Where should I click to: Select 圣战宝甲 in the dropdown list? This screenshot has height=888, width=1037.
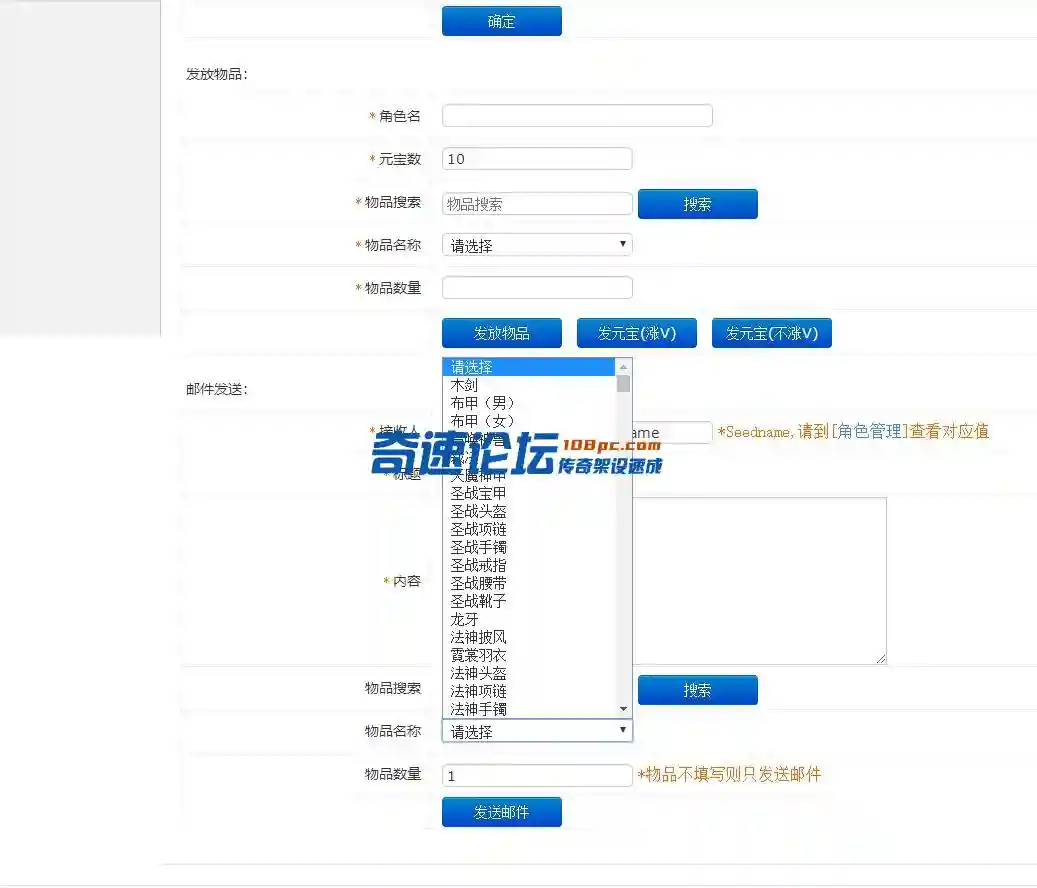coord(529,493)
